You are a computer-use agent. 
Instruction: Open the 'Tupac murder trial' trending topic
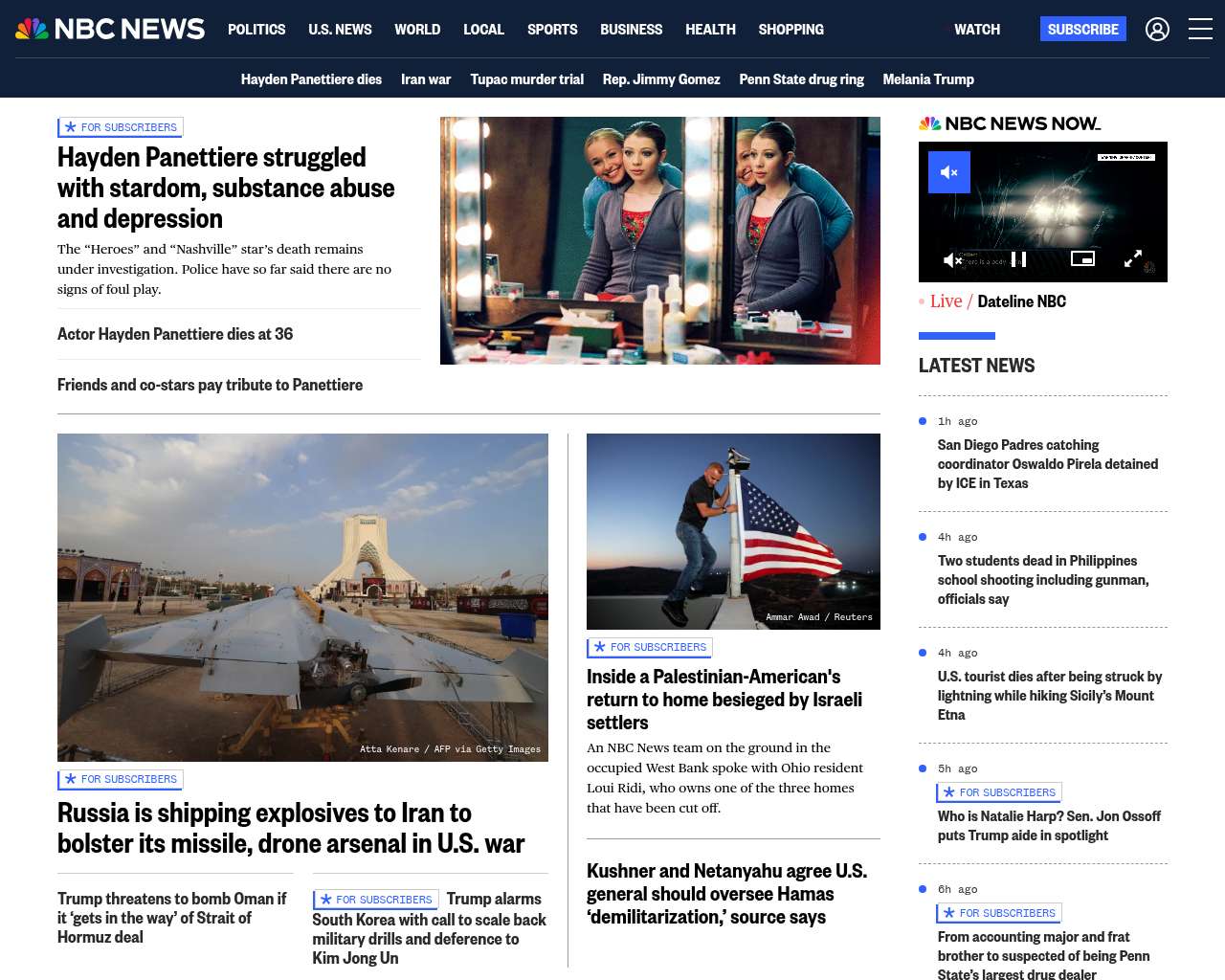pyautogui.click(x=526, y=79)
